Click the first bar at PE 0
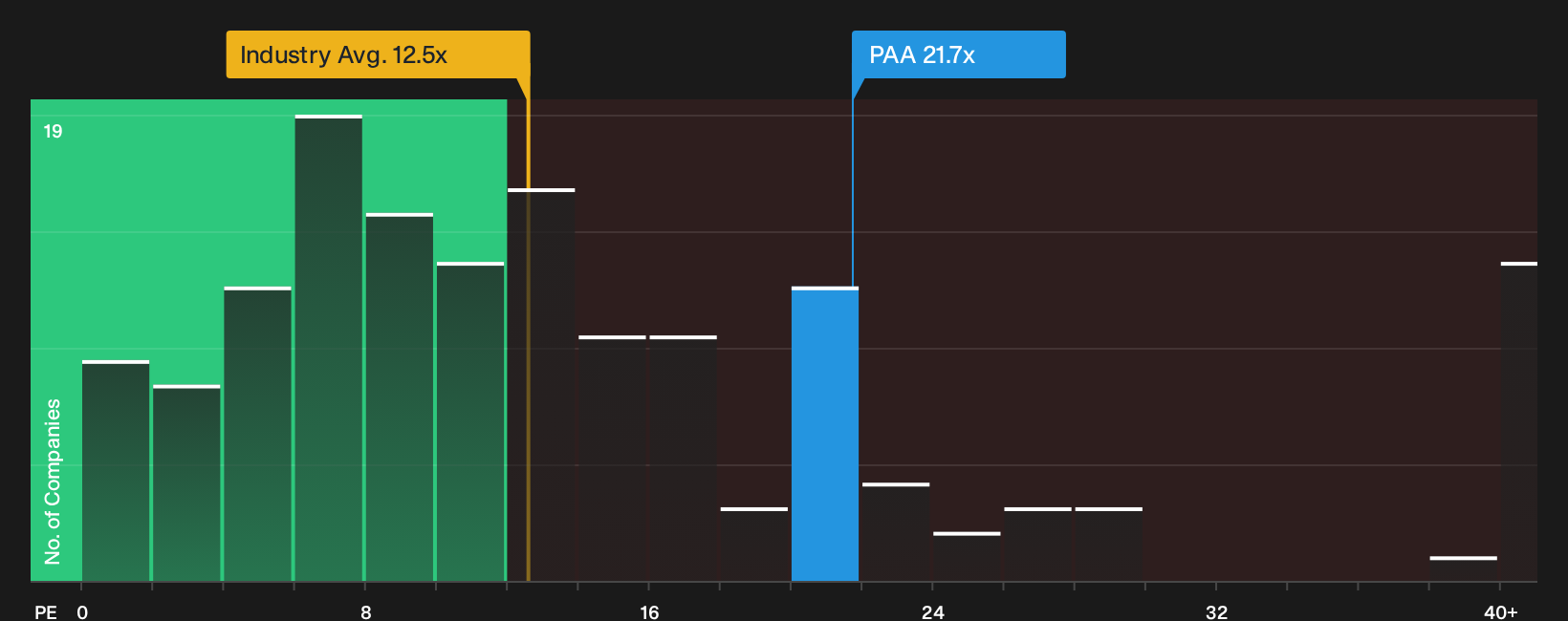Image resolution: width=1568 pixels, height=621 pixels. (x=116, y=471)
